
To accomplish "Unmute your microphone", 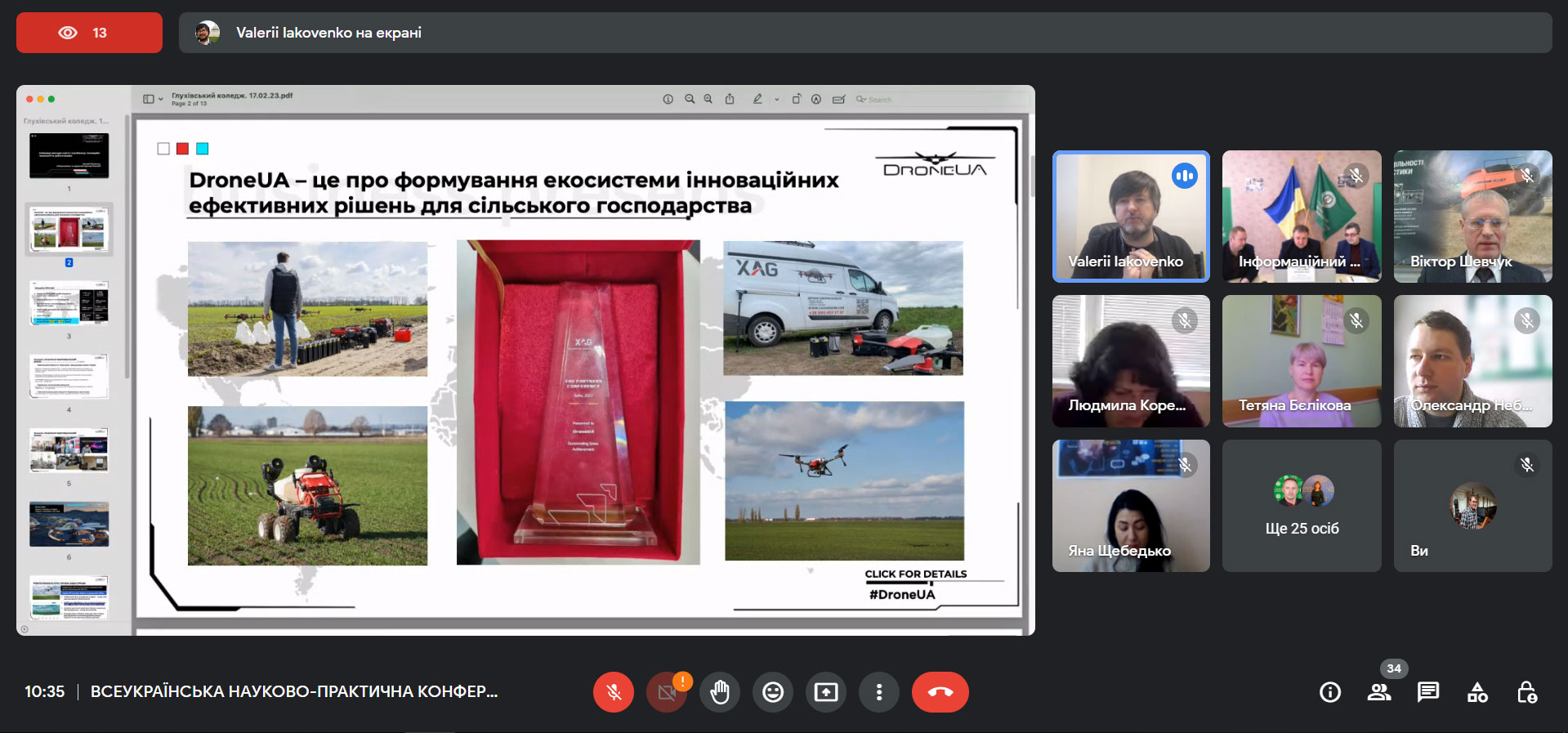I will [614, 692].
